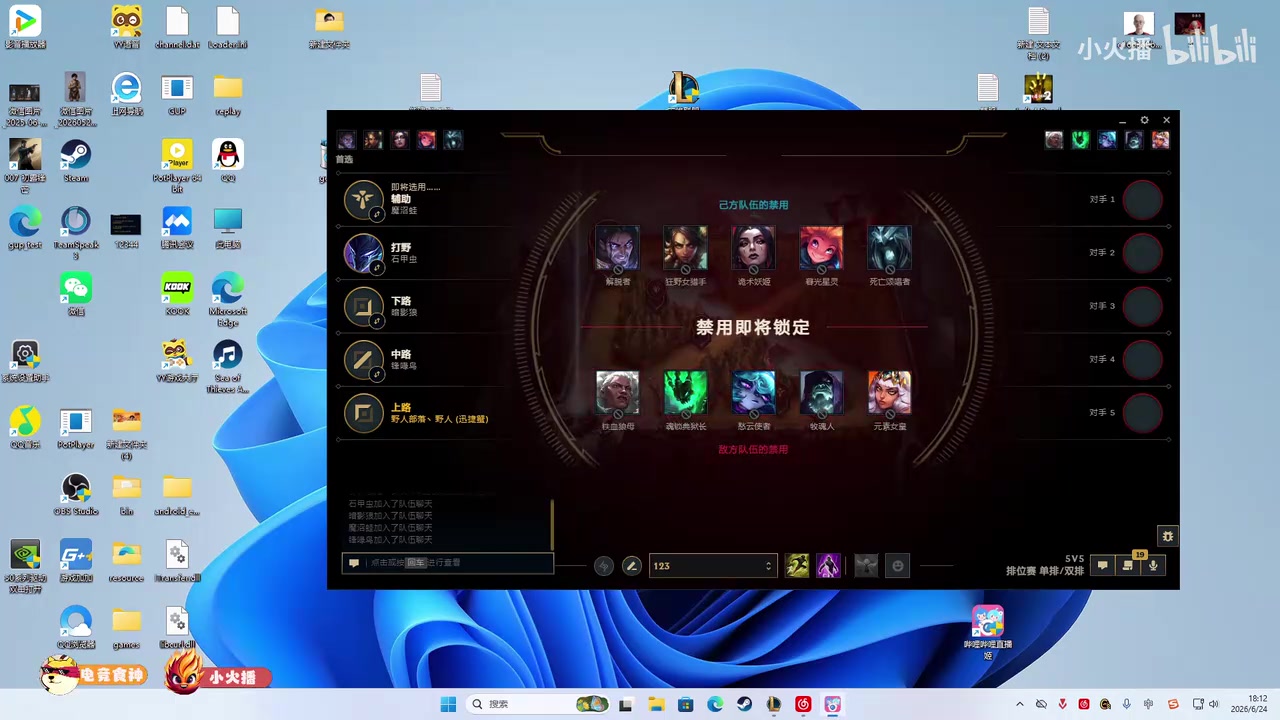Open missions icon with 19 badge
Viewport: 1280px width, 720px height.
pyautogui.click(x=1128, y=566)
